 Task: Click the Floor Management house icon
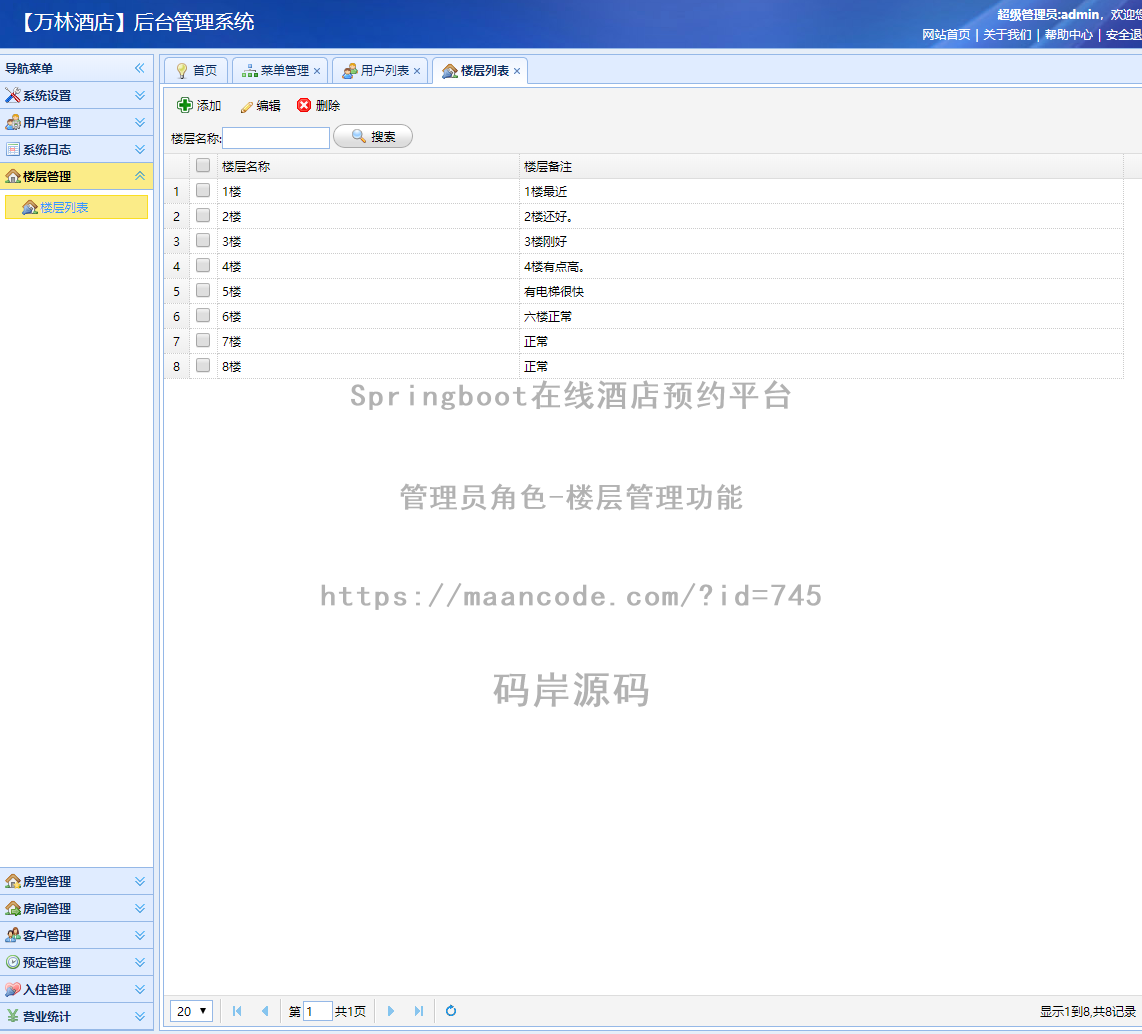[12, 176]
